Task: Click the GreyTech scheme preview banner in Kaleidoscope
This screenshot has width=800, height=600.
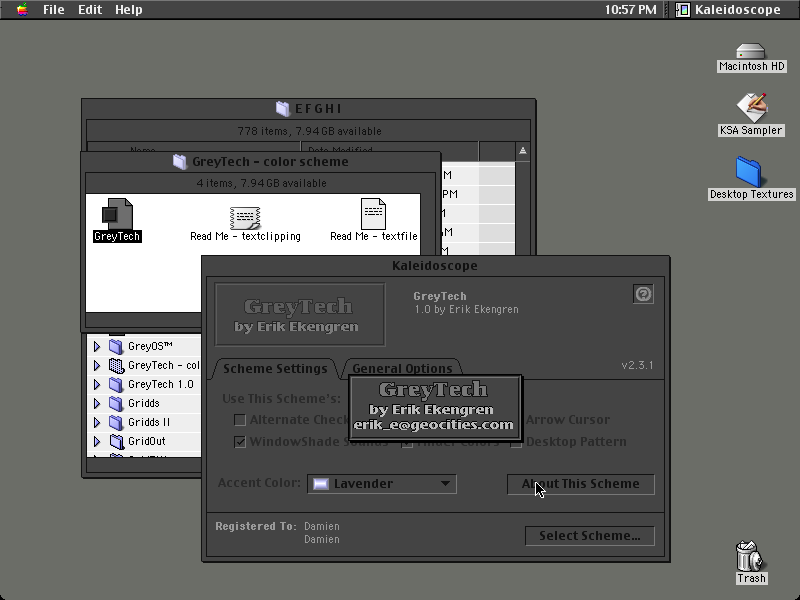Action: pos(299,314)
